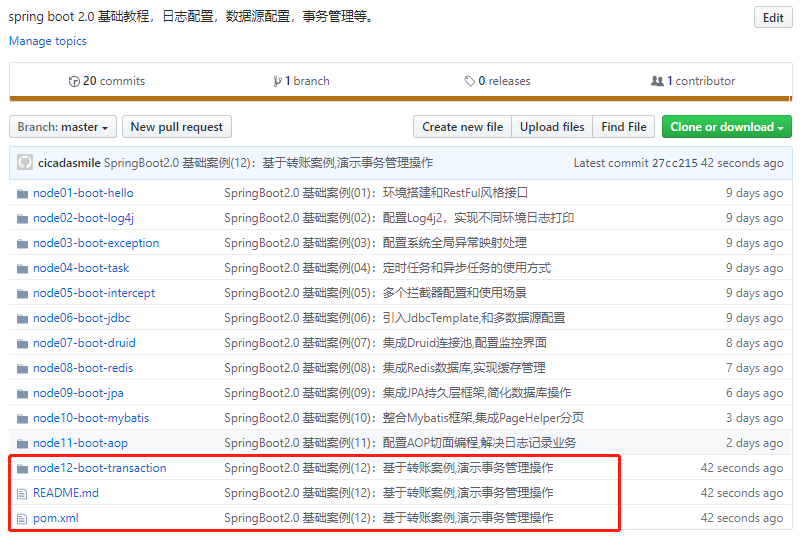The height and width of the screenshot is (537, 808).
Task: Open node06-boot-jdbc folder
Action: (x=81, y=318)
